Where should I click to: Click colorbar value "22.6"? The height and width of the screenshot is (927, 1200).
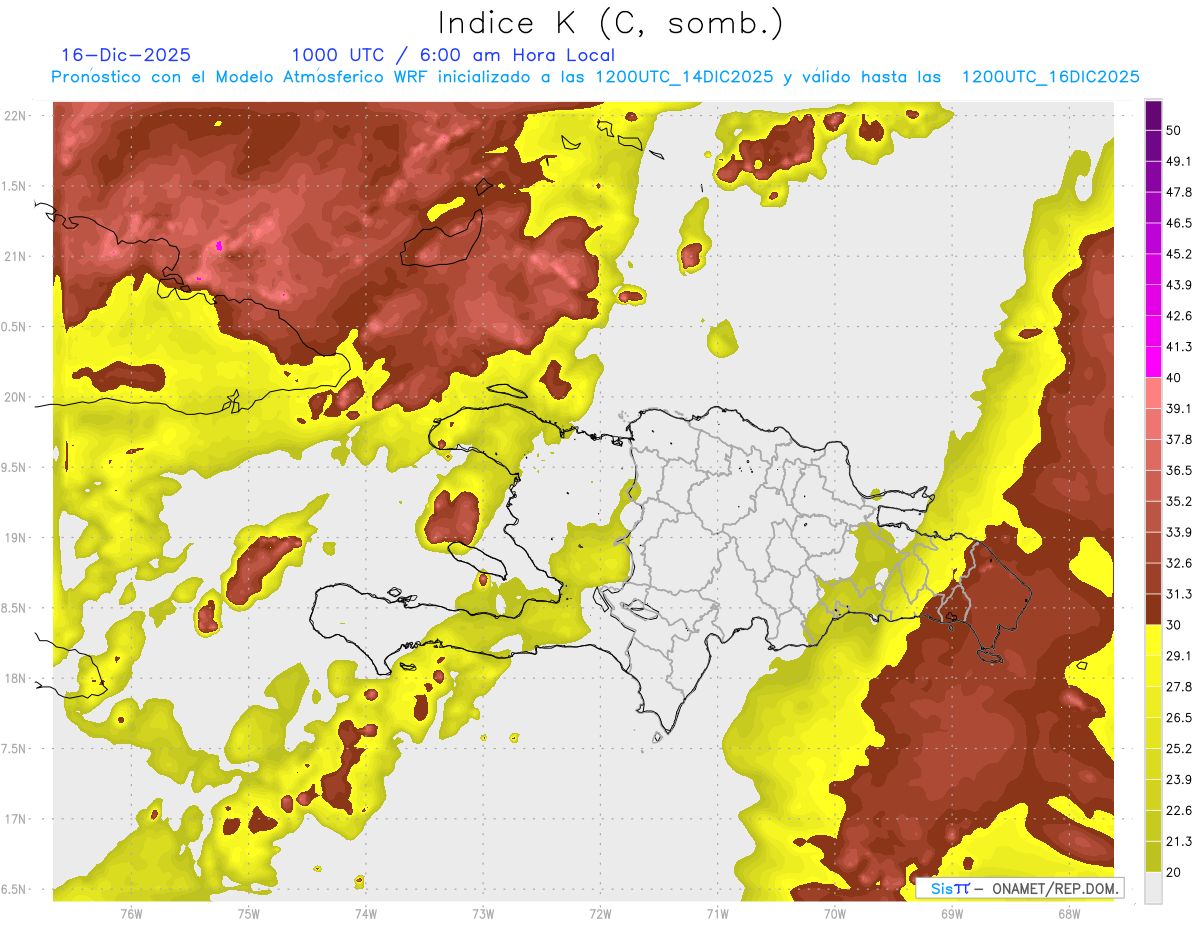(x=1179, y=811)
